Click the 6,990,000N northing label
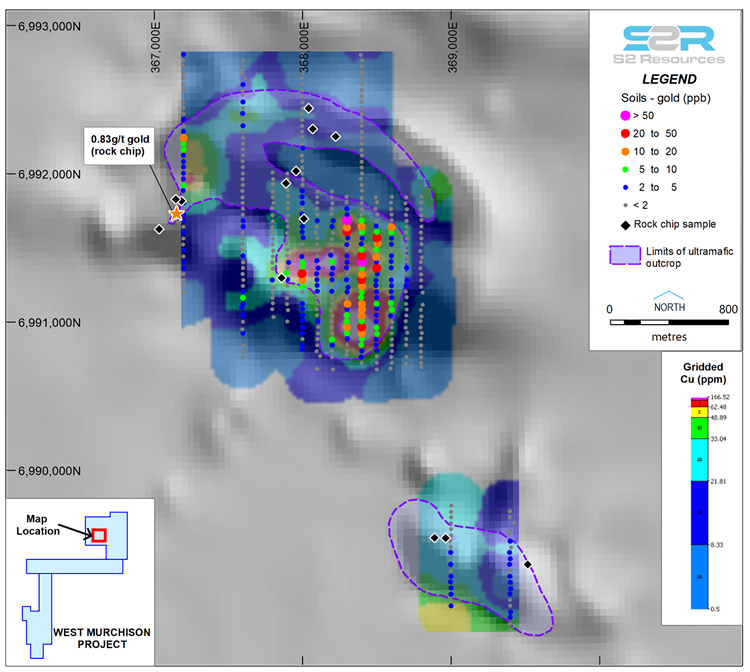This screenshot has width=750, height=672. point(49,471)
